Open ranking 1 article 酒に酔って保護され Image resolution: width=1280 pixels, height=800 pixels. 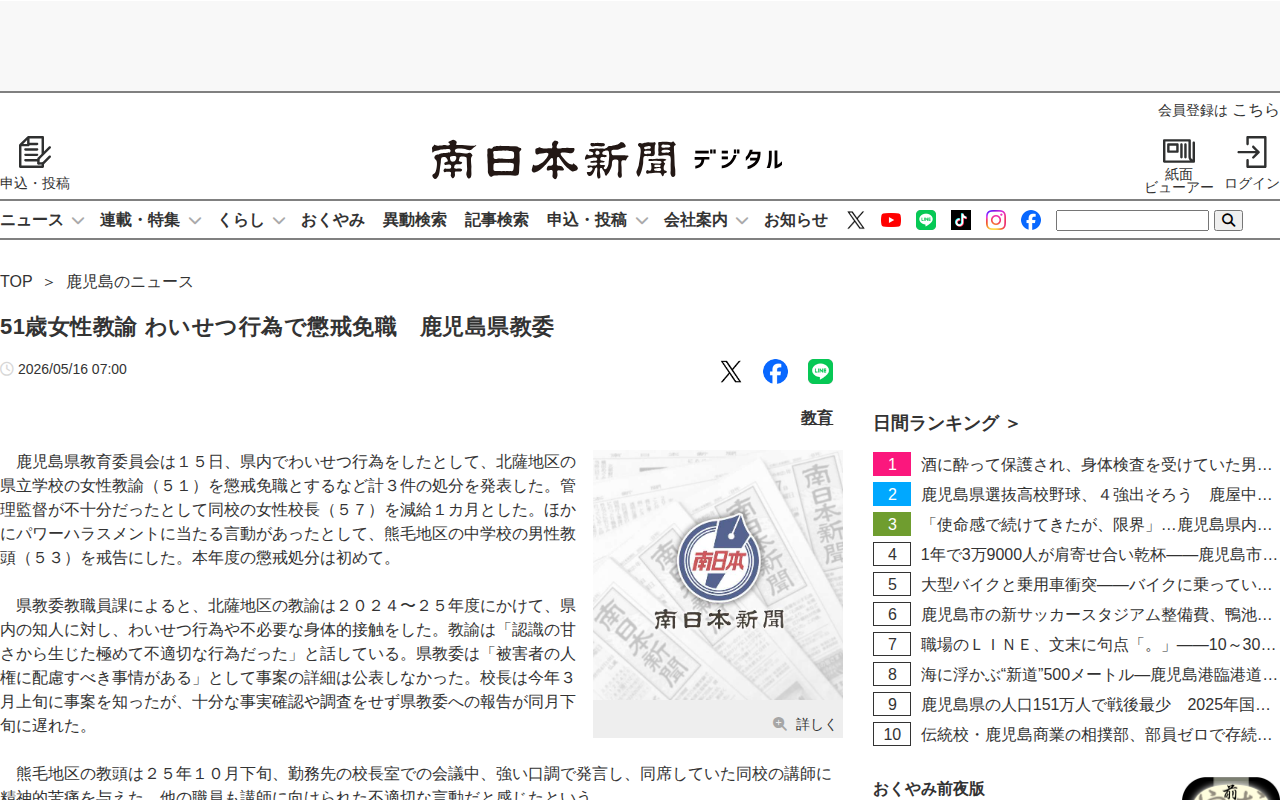[x=1096, y=464]
